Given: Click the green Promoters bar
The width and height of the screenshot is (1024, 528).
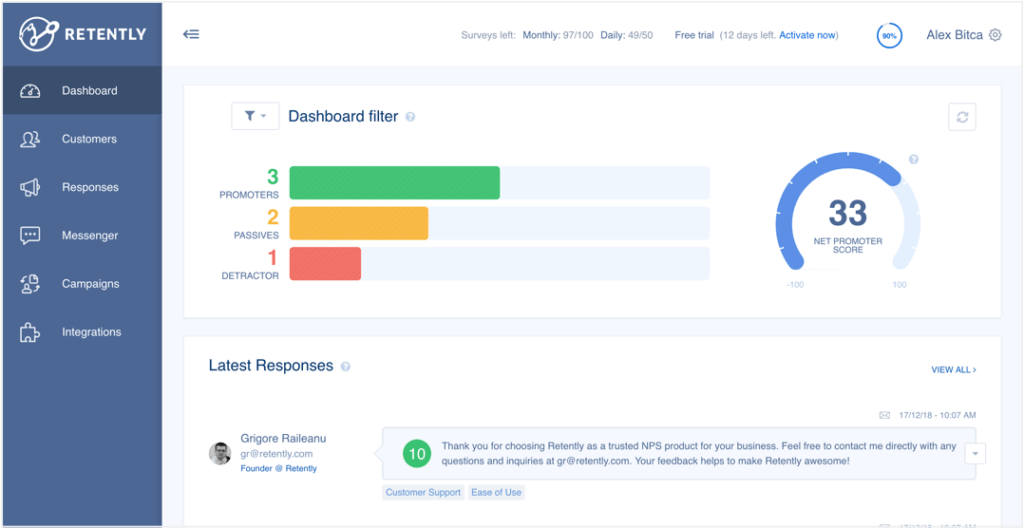Looking at the screenshot, I should 394,183.
